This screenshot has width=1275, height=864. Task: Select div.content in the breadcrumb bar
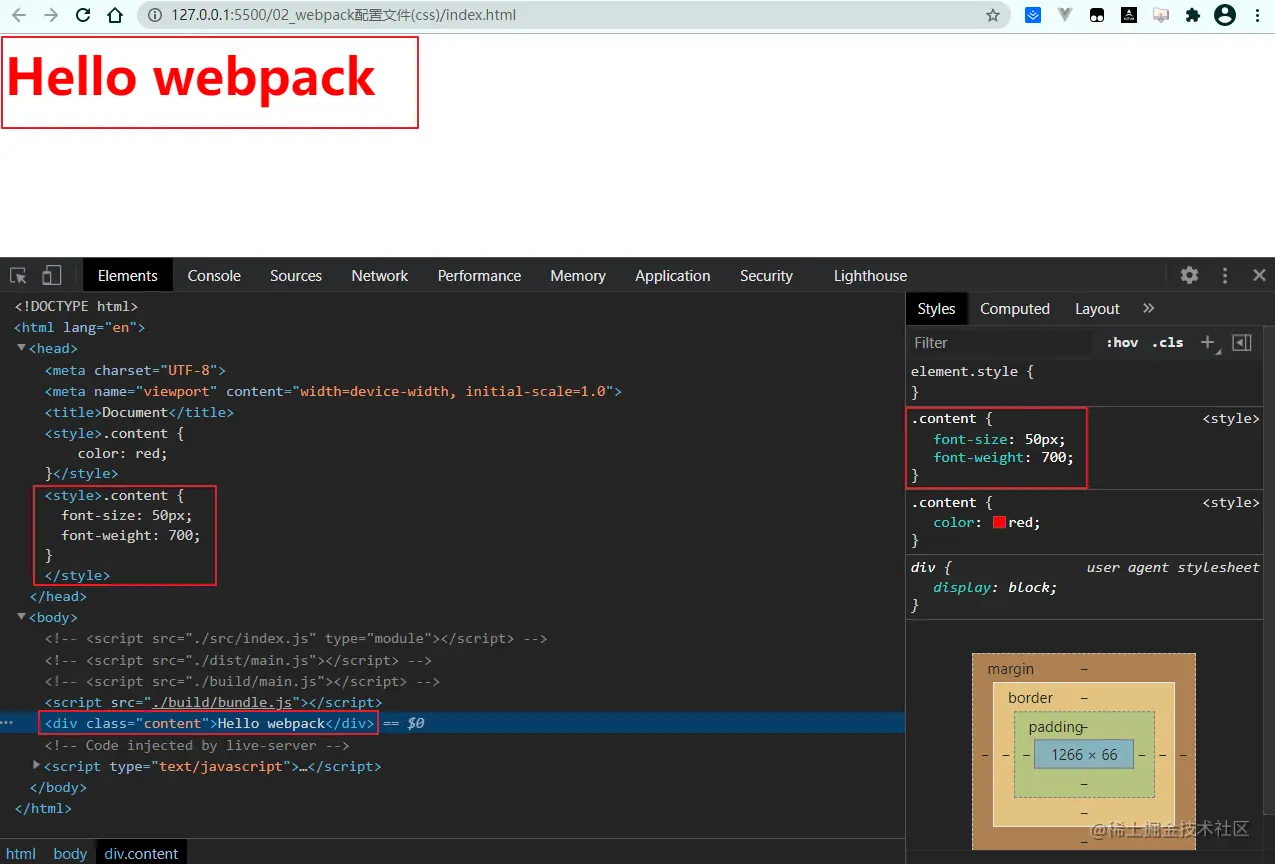click(141, 853)
